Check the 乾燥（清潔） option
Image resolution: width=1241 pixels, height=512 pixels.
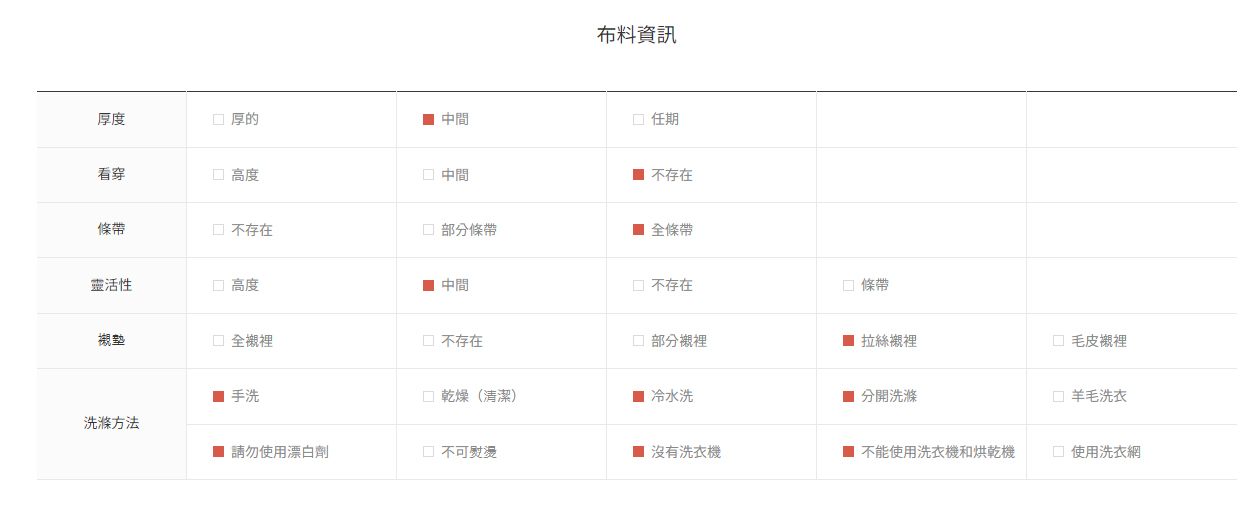pyautogui.click(x=428, y=396)
